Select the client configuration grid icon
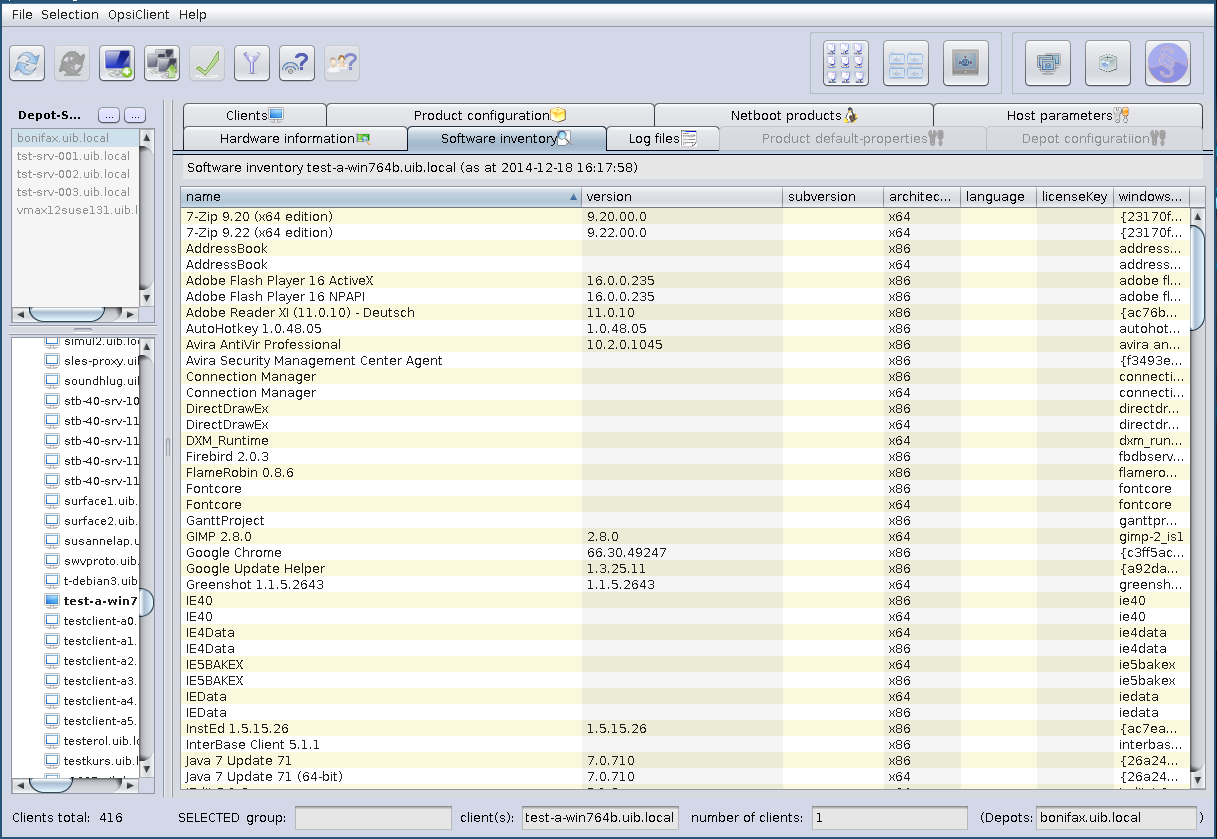The image size is (1217, 839). pos(845,63)
